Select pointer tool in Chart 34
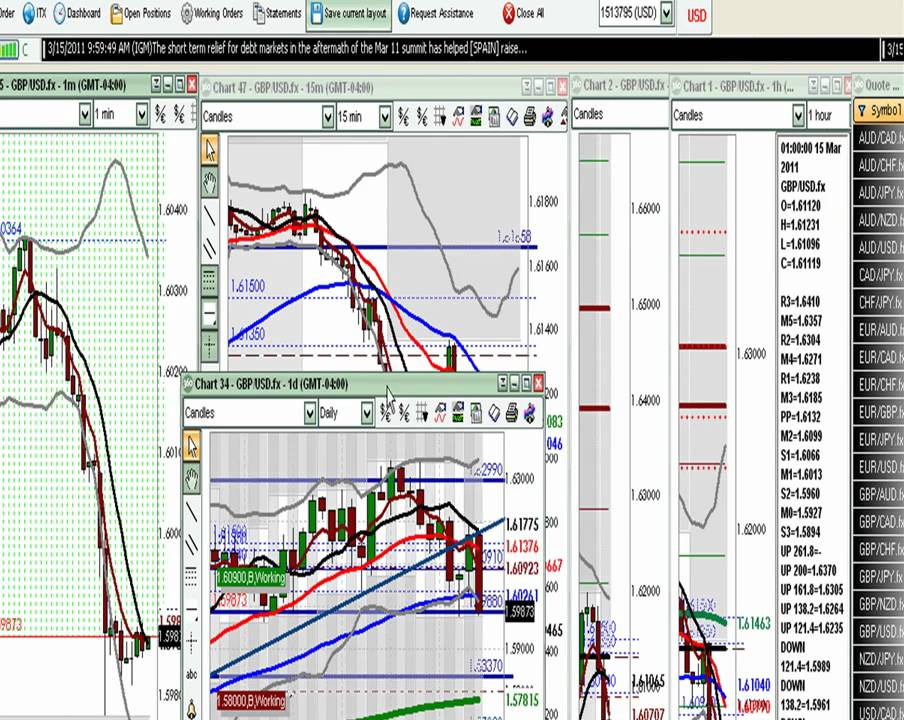The width and height of the screenshot is (904, 720). 191,447
